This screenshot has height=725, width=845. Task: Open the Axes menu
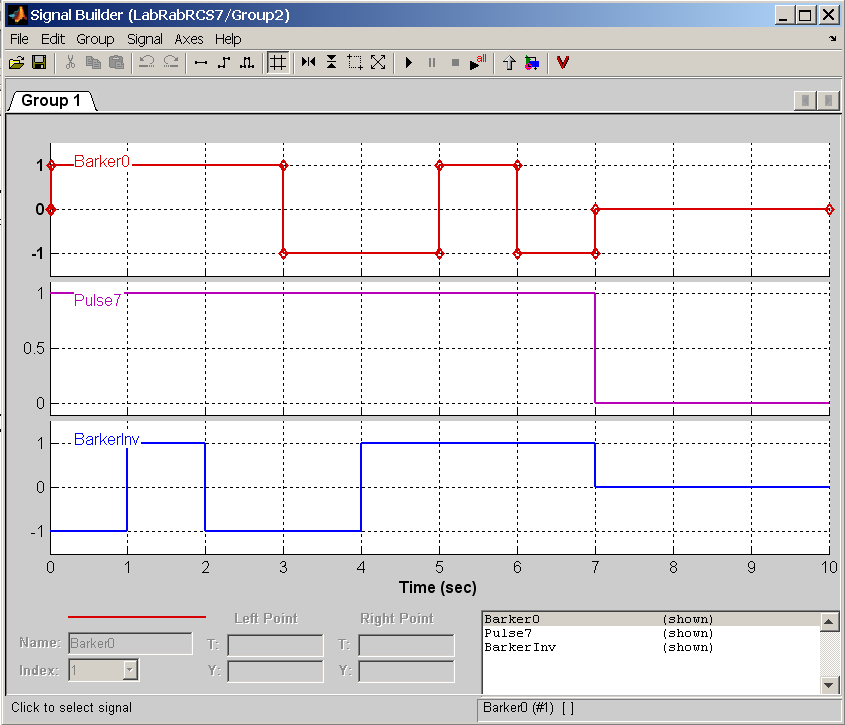(189, 39)
